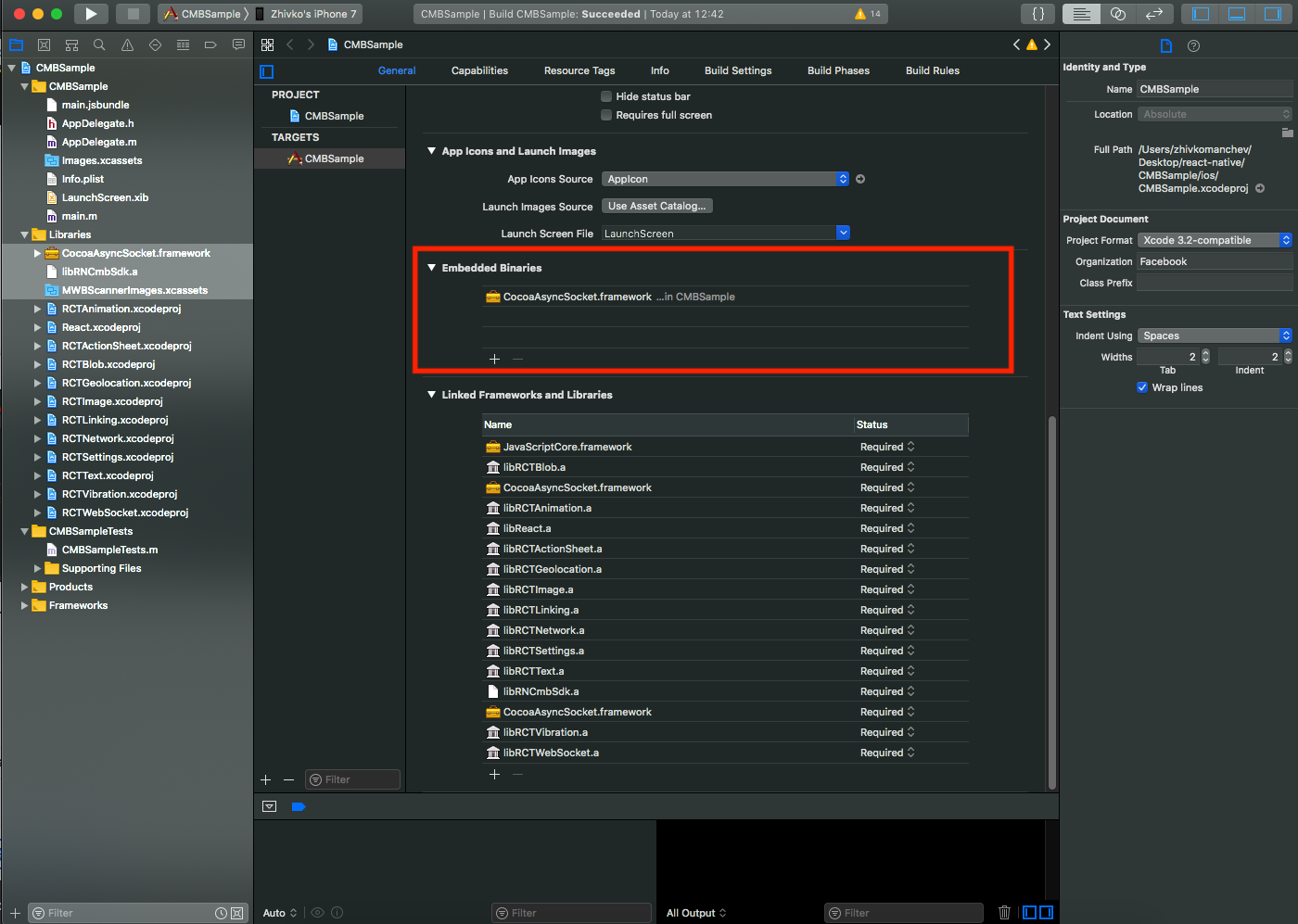Open the Capabilities tab

pyautogui.click(x=479, y=70)
